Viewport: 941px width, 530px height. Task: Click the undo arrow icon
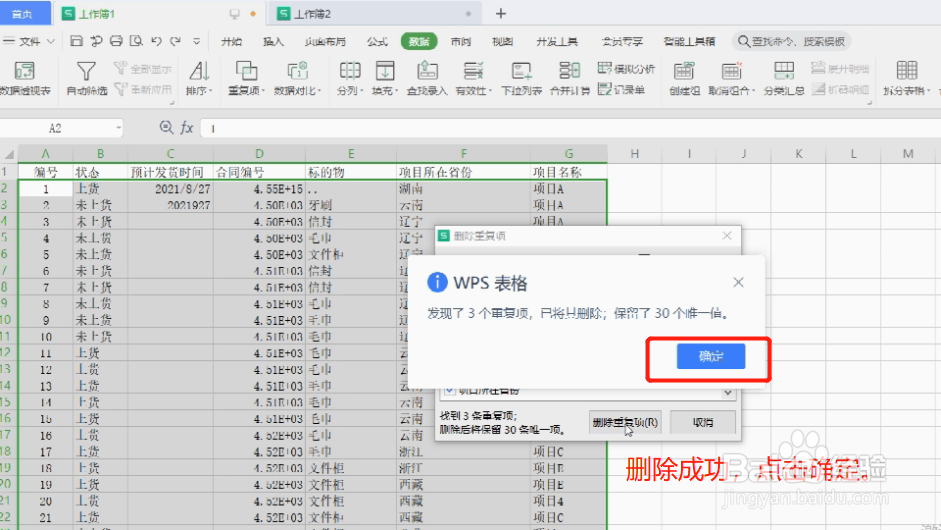(157, 41)
